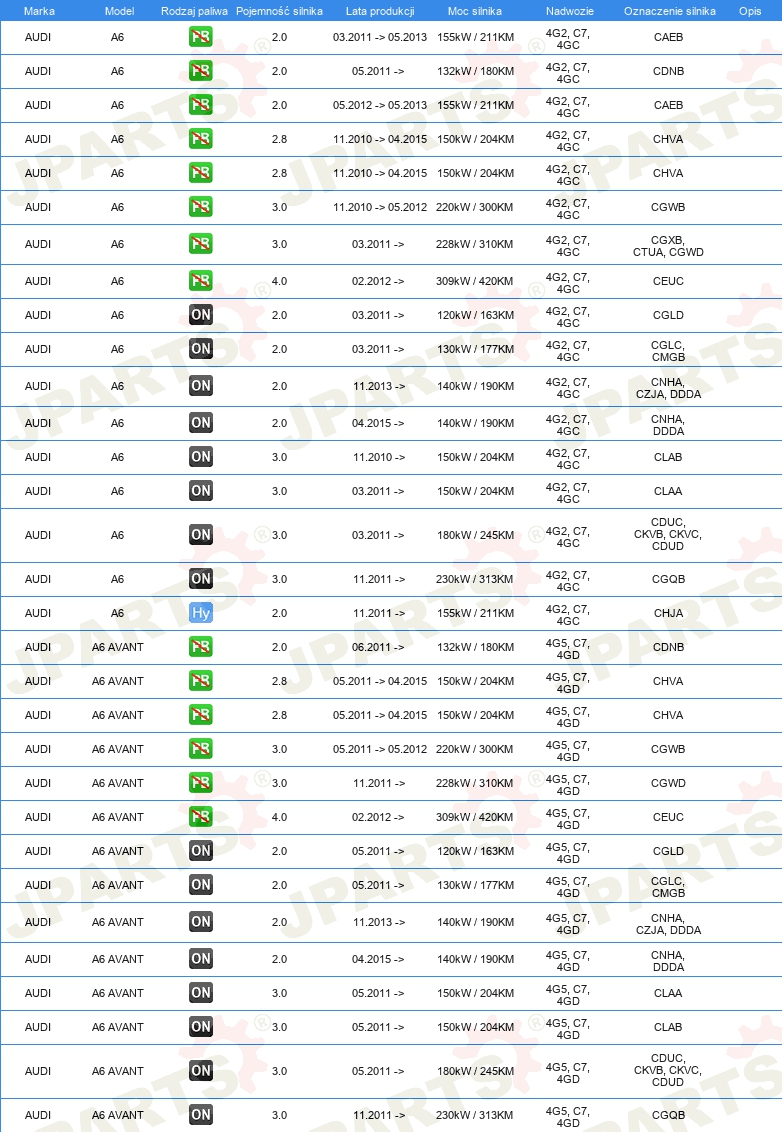Click engine code CLAB in A6 11.2010 row

point(668,457)
